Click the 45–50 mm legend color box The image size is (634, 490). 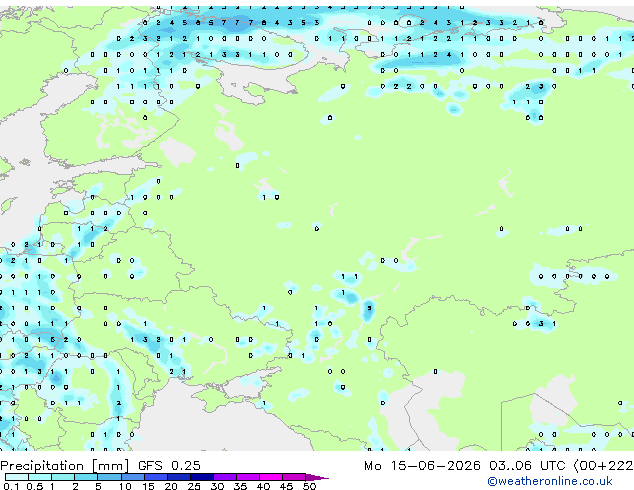294,477
